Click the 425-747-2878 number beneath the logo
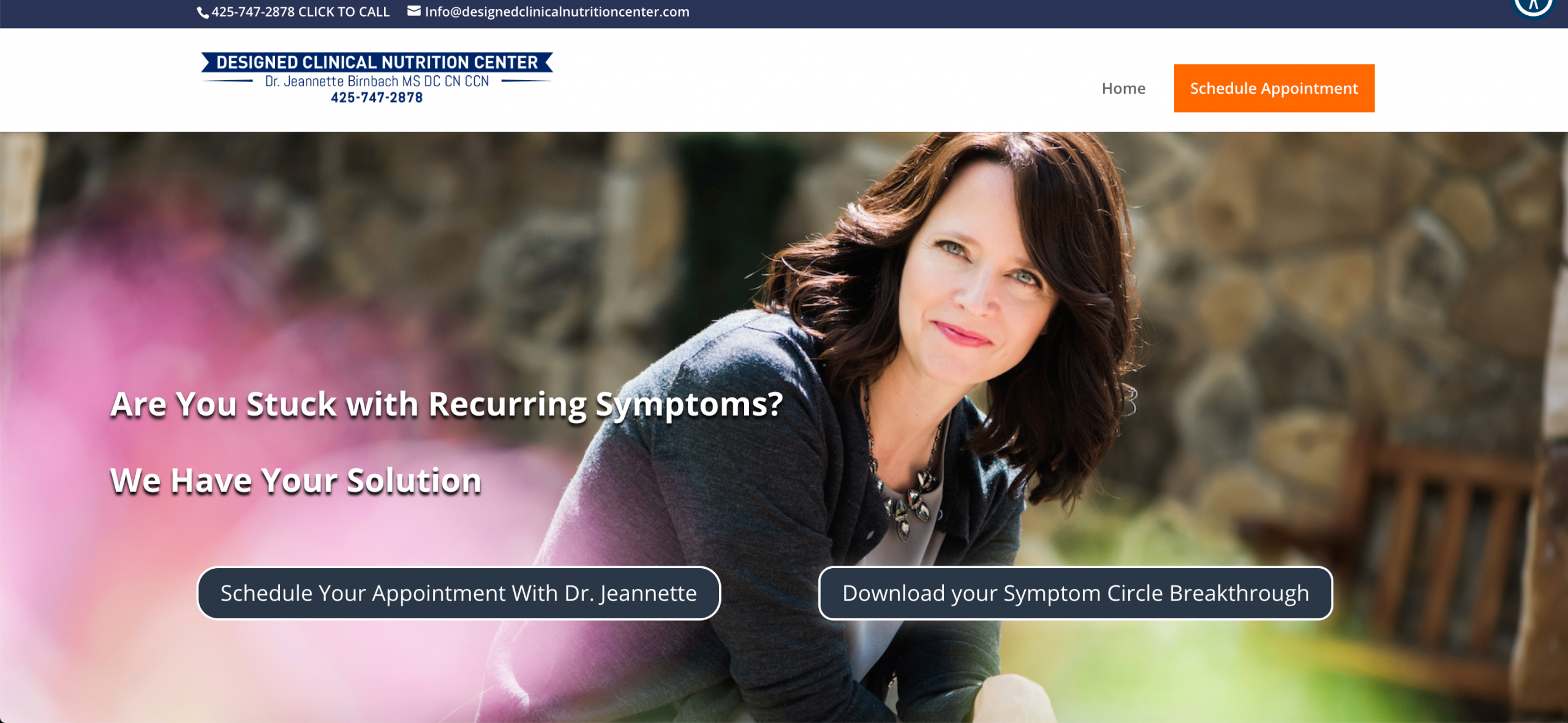Image resolution: width=1568 pixels, height=723 pixels. click(377, 97)
